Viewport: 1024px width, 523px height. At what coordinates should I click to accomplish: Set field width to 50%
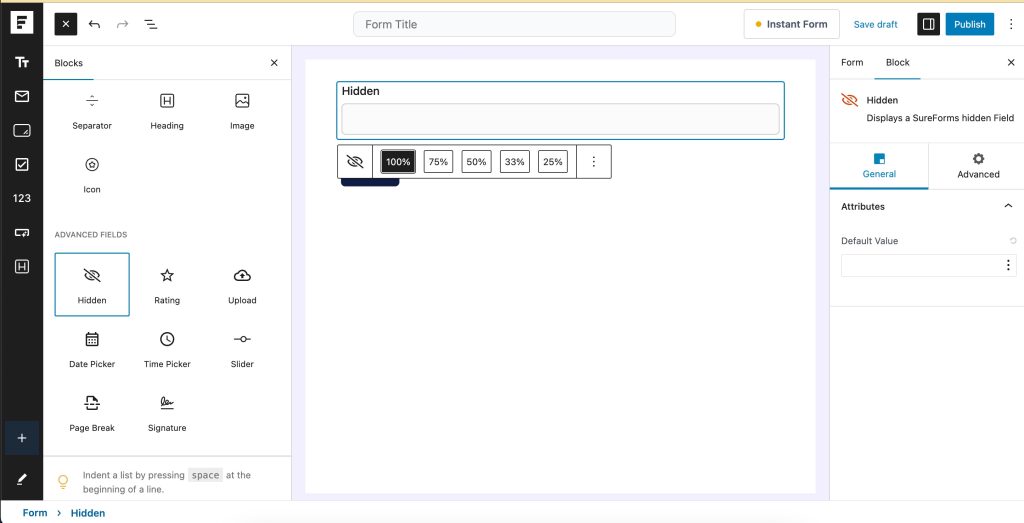[476, 162]
